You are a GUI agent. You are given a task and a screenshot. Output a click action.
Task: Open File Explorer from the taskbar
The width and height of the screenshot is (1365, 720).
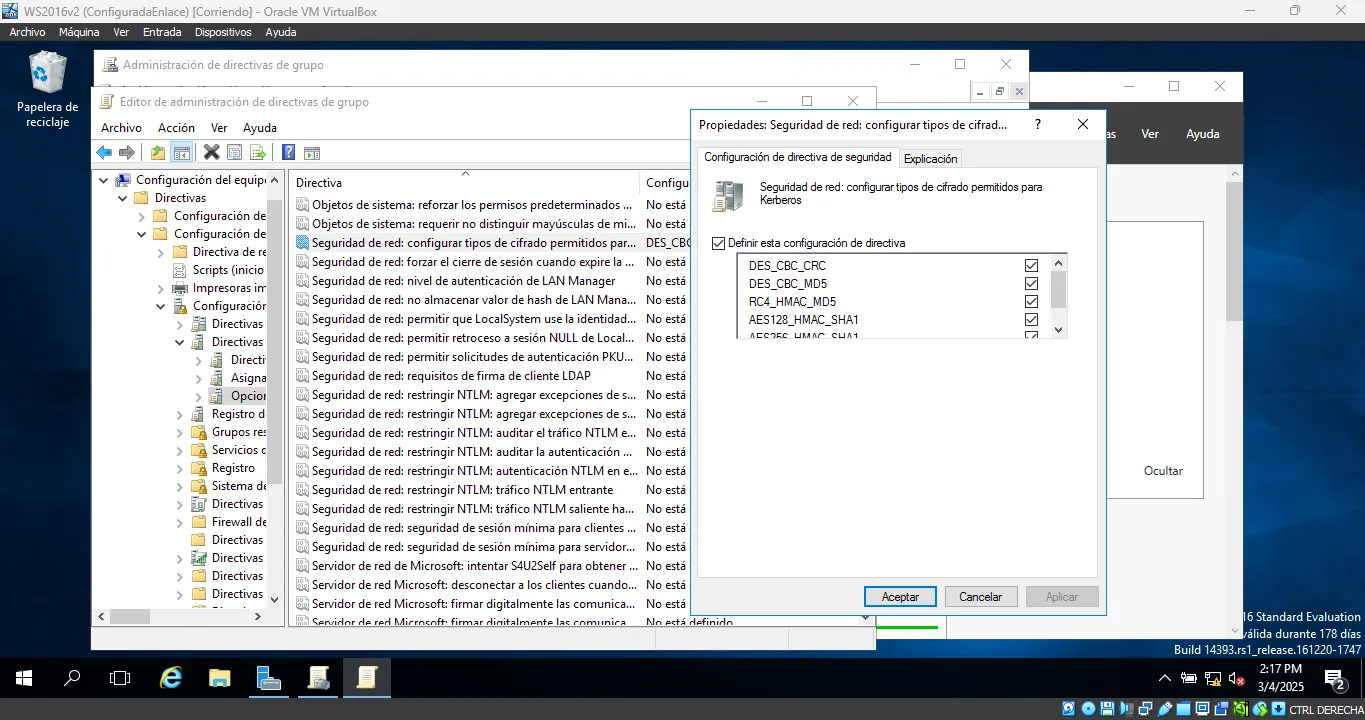pyautogui.click(x=220, y=678)
